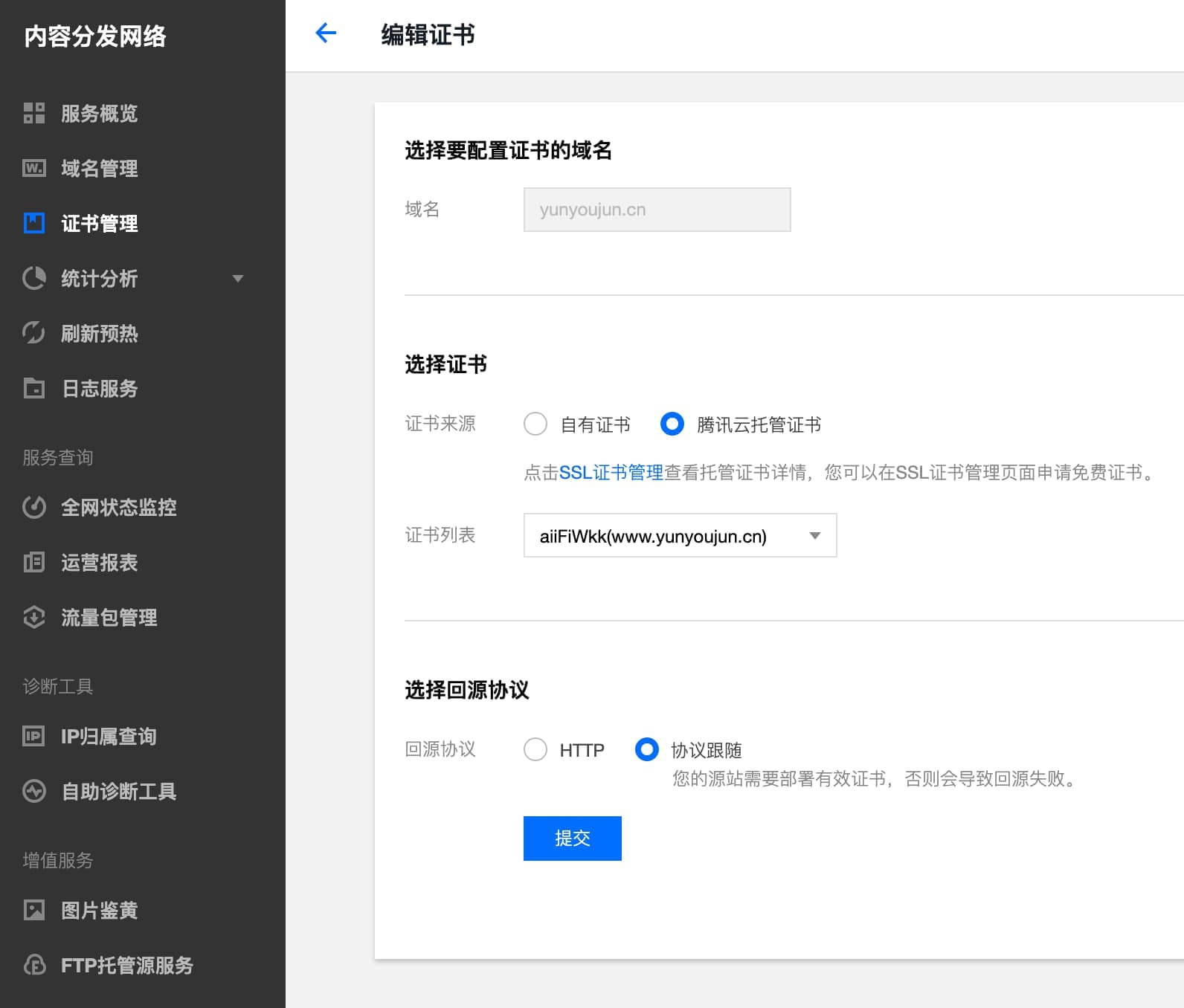
Task: Click the 证书来源 label
Action: 440,424
